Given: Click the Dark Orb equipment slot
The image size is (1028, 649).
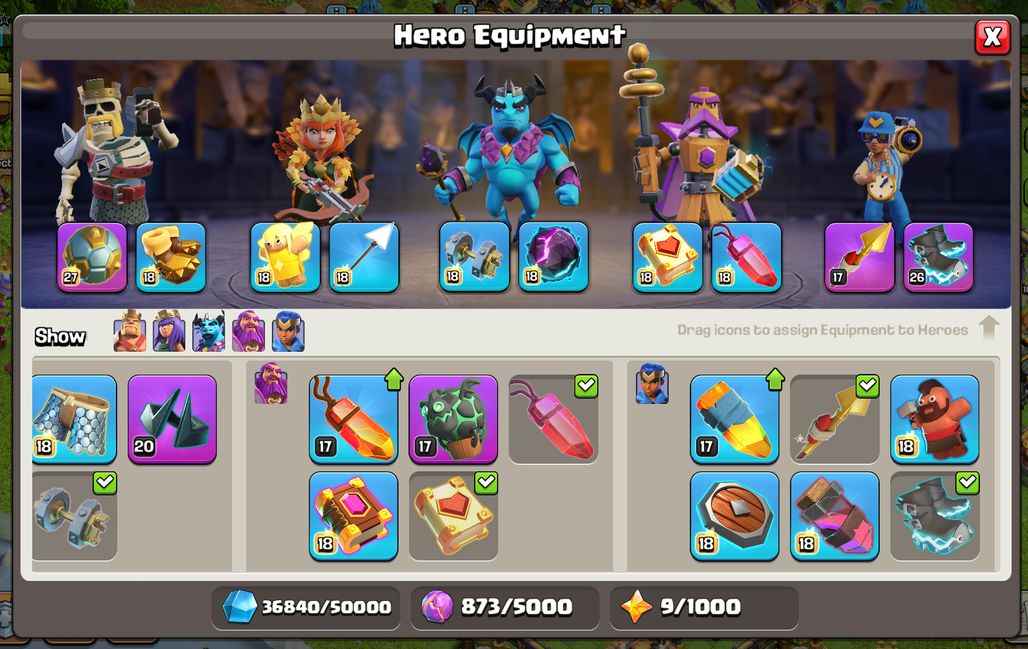Looking at the screenshot, I should pos(553,257).
